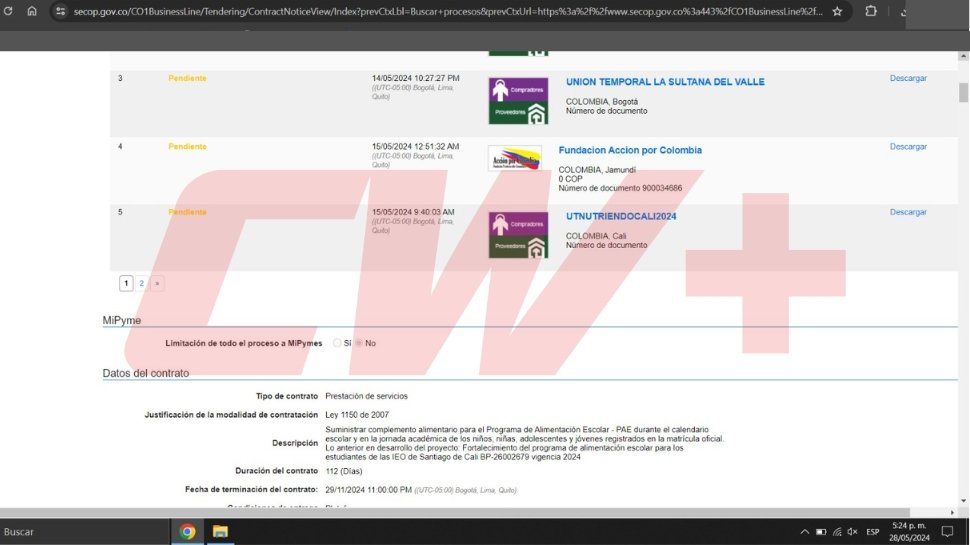Open UNION TEMPORAL LA SULTANA DEL VALLE link
This screenshot has height=545, width=970.
[665, 82]
